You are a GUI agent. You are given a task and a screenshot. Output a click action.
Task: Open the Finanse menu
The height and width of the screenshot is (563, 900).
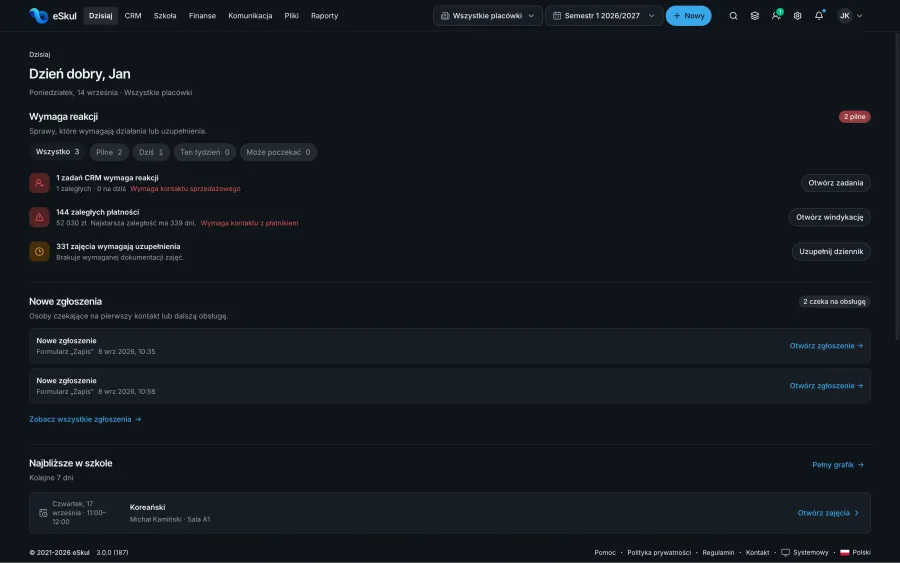(x=202, y=16)
